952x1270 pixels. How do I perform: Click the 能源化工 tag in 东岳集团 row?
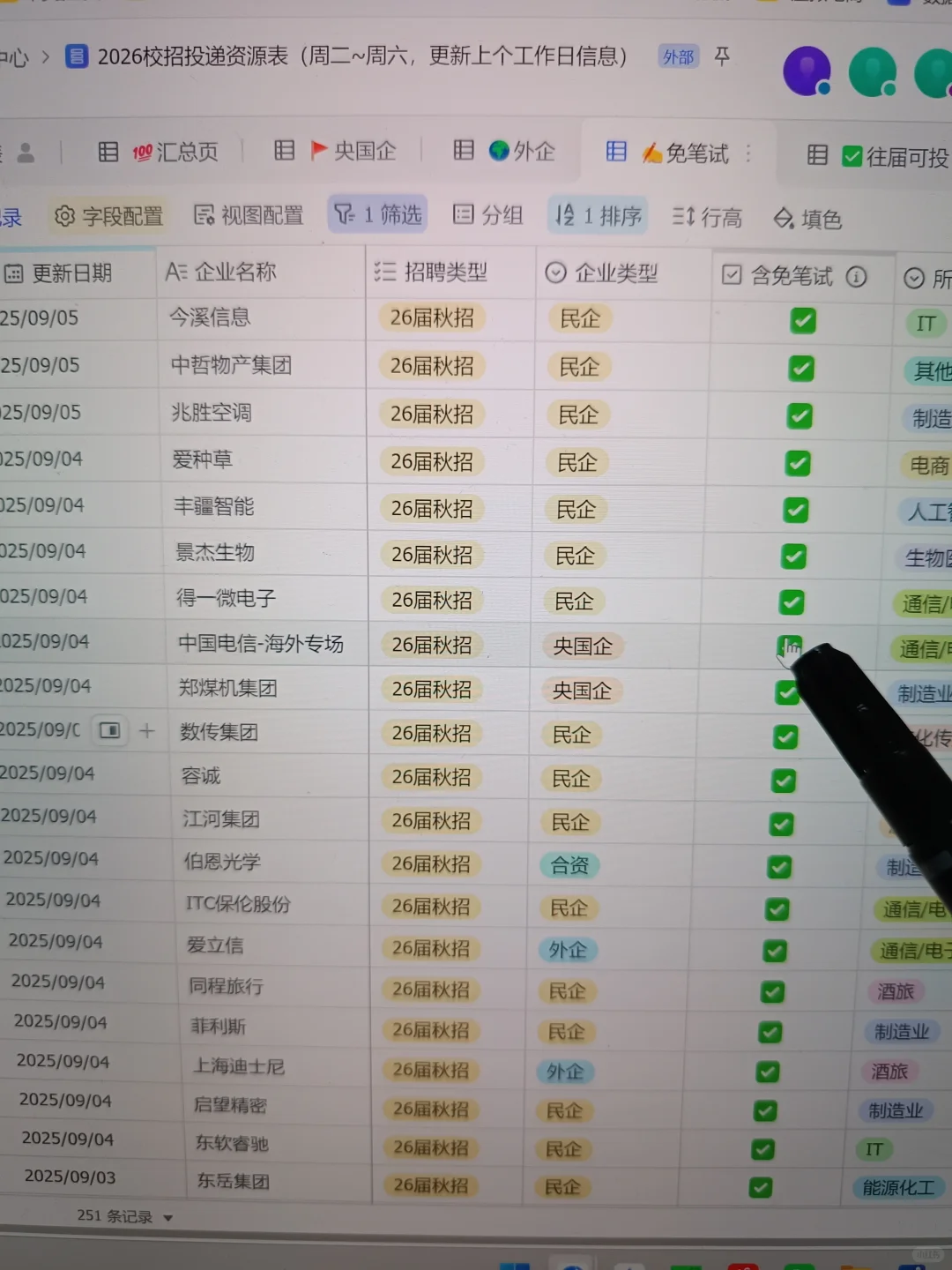point(898,1188)
